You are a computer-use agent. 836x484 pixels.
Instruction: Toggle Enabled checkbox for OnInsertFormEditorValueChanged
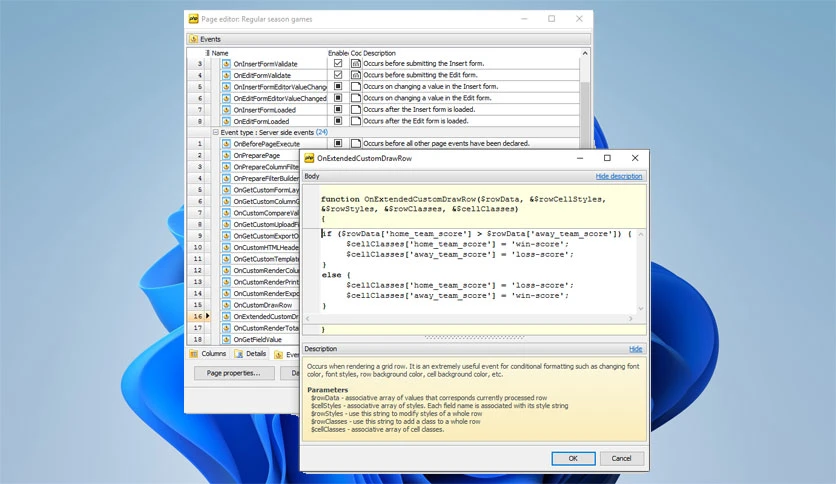338,86
